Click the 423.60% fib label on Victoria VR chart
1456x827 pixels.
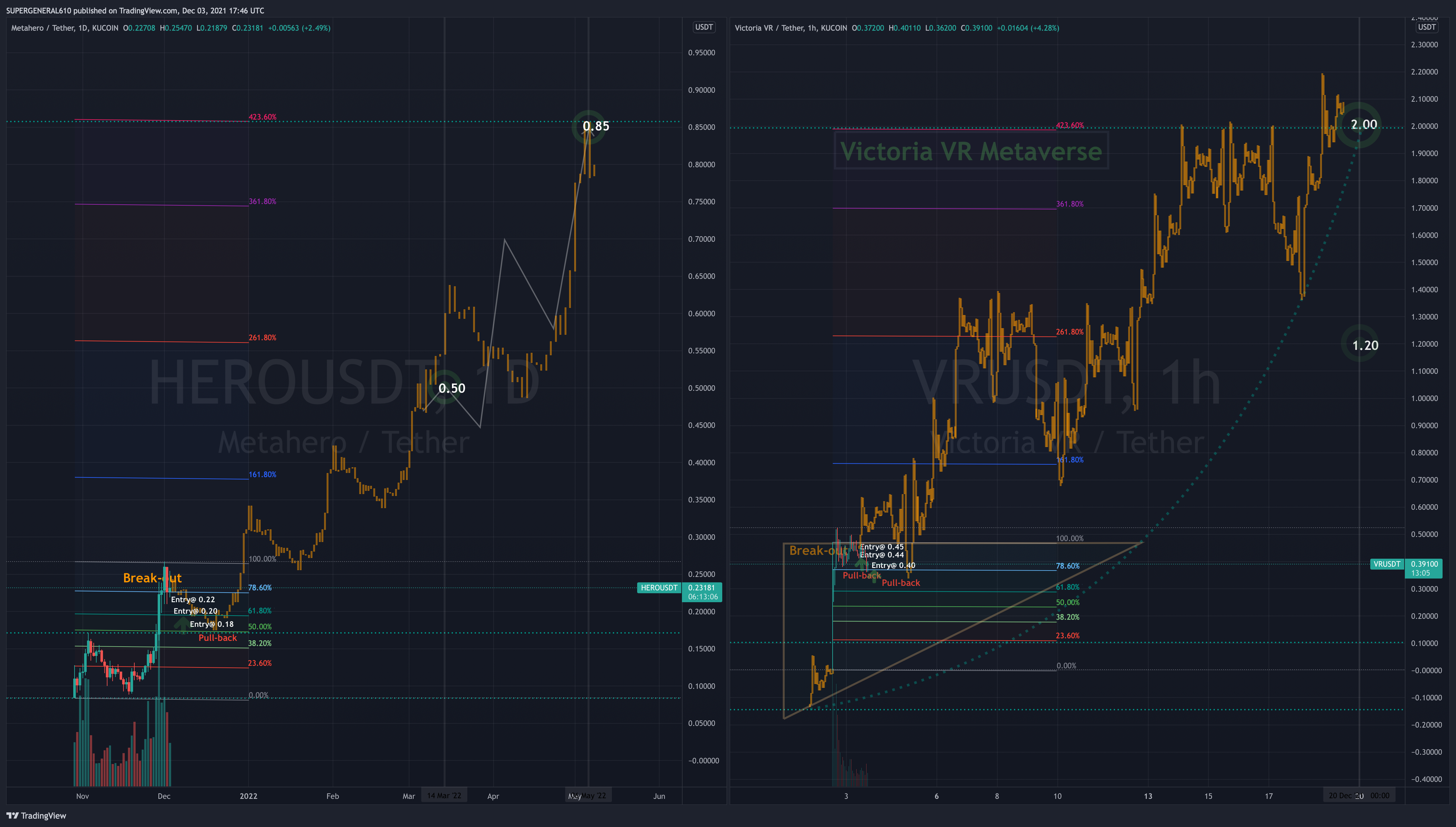tap(1070, 125)
